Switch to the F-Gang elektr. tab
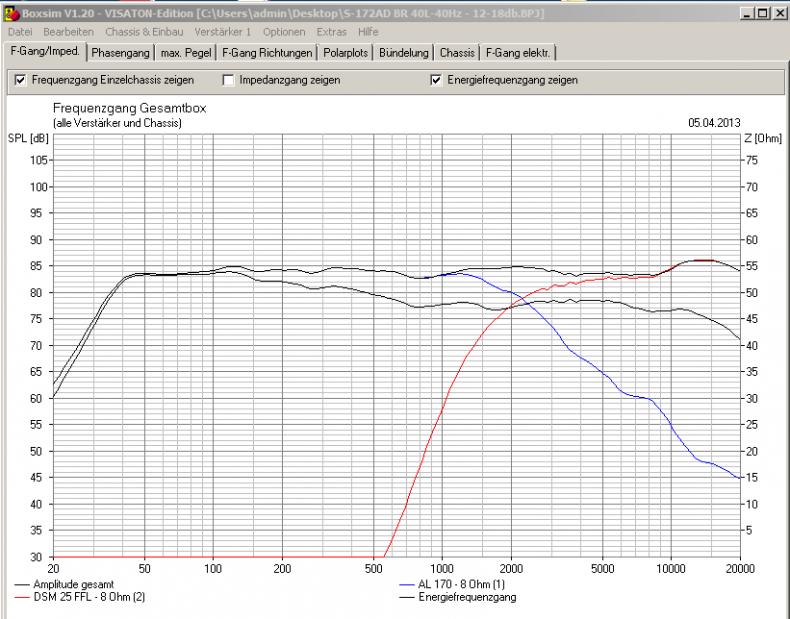Screen dimensions: 790x619 click(x=518, y=53)
